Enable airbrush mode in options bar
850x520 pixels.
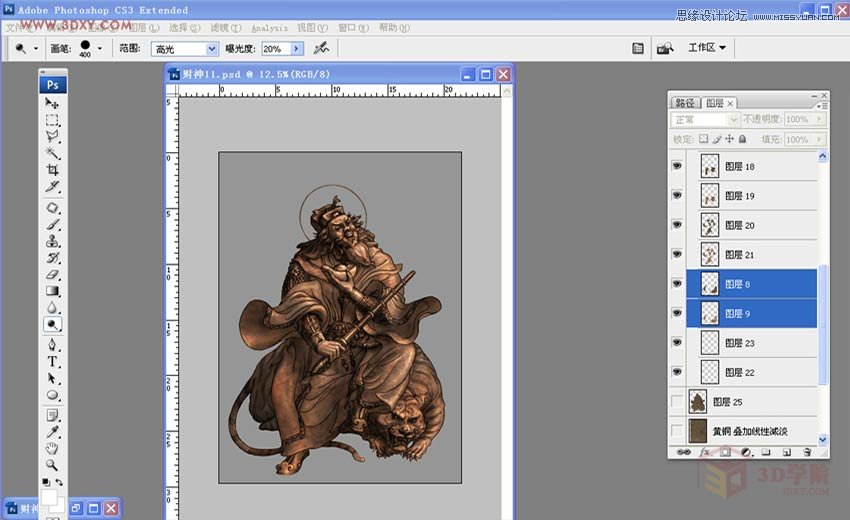[x=321, y=48]
